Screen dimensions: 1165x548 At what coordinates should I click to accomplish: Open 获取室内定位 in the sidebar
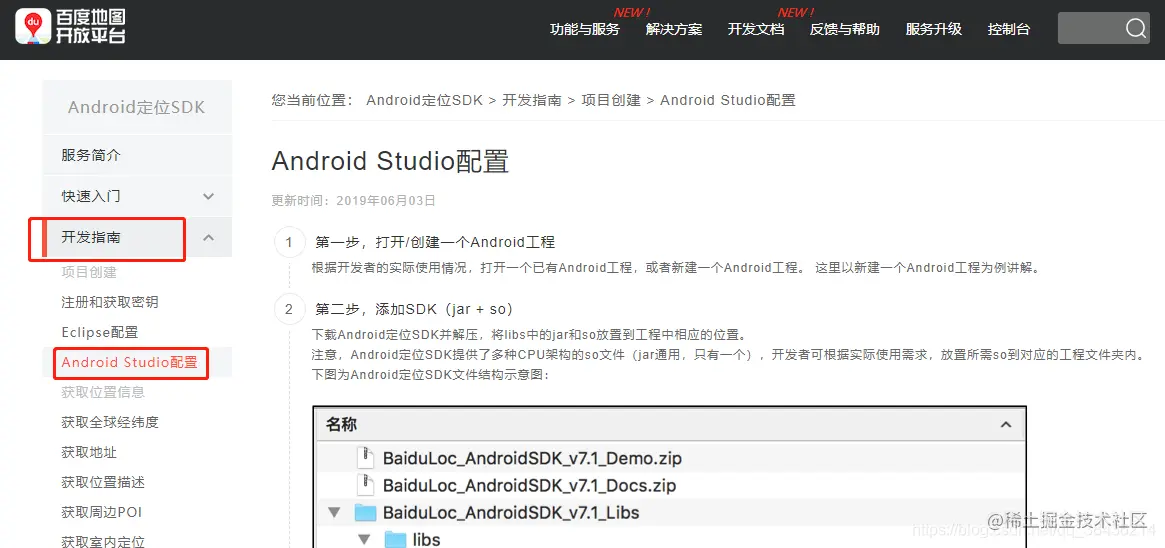[x=103, y=542]
